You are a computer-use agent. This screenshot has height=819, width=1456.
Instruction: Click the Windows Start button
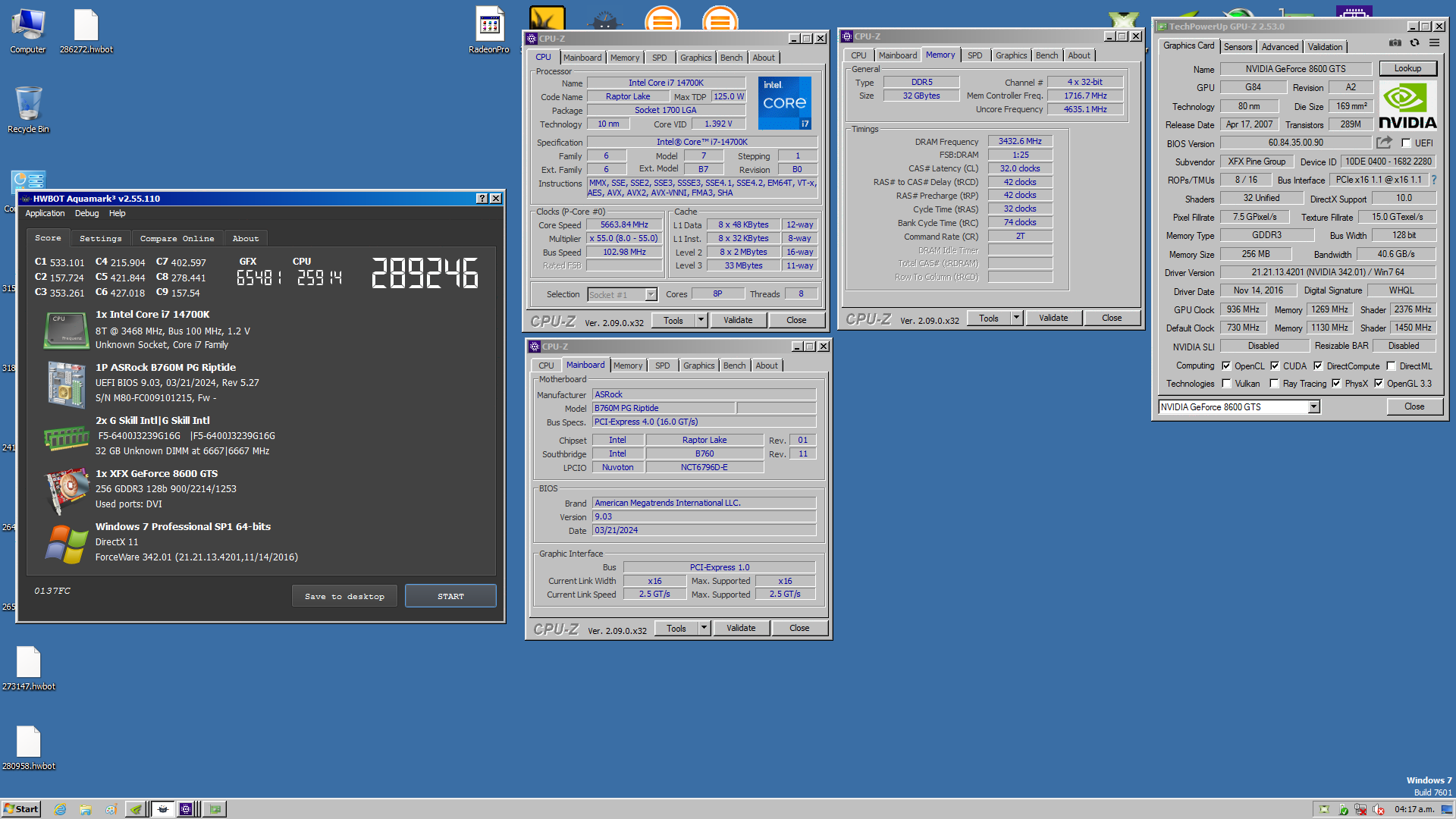[20, 809]
